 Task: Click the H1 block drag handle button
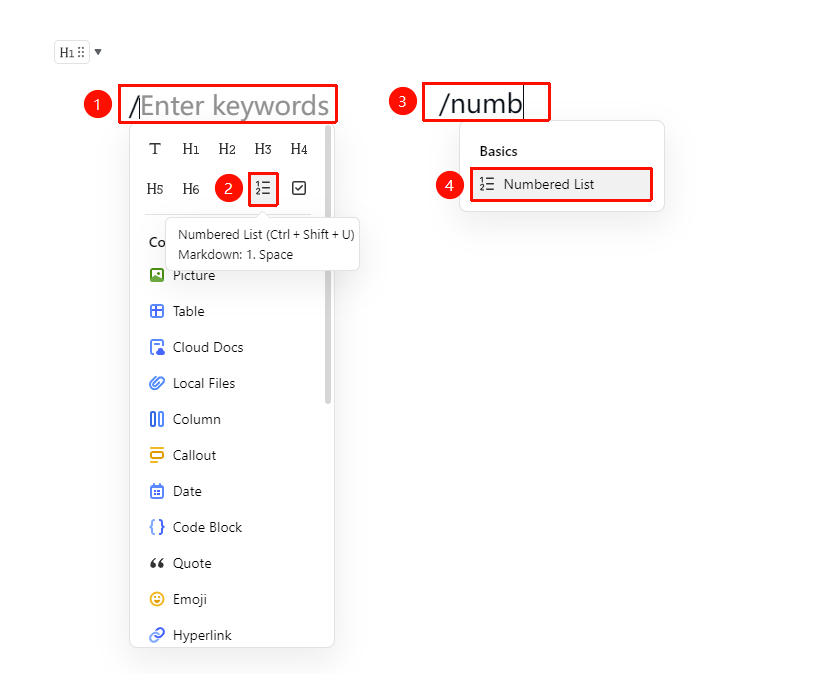[72, 52]
